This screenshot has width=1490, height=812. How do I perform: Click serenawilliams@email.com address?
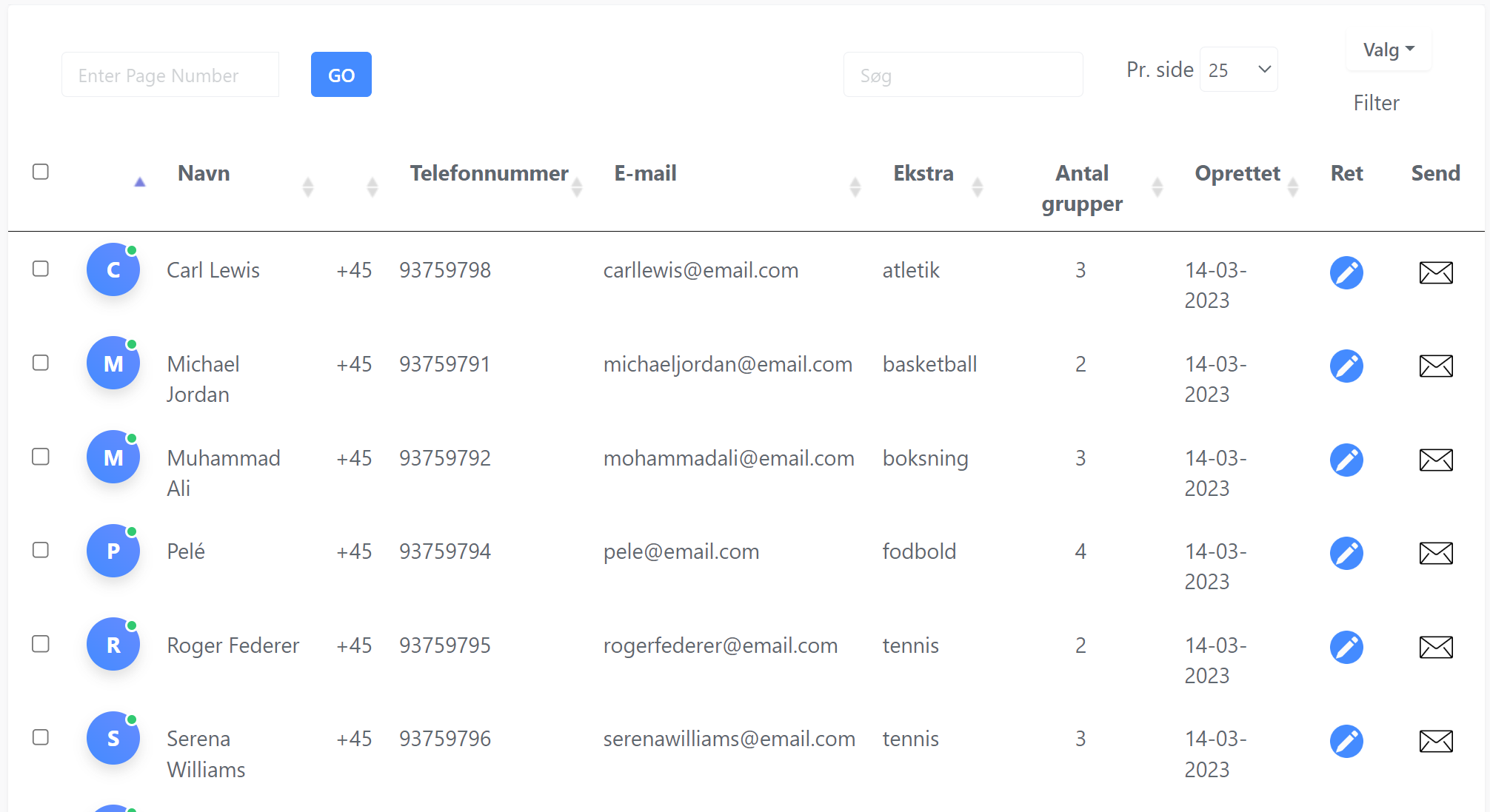(x=729, y=739)
